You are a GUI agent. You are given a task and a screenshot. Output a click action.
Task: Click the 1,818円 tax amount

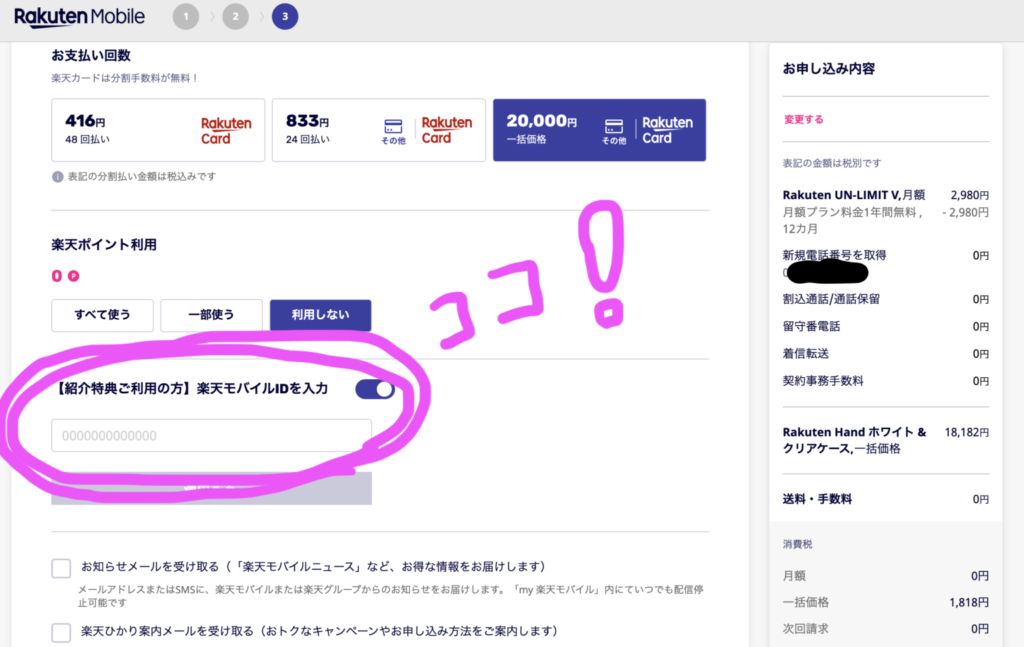[969, 603]
